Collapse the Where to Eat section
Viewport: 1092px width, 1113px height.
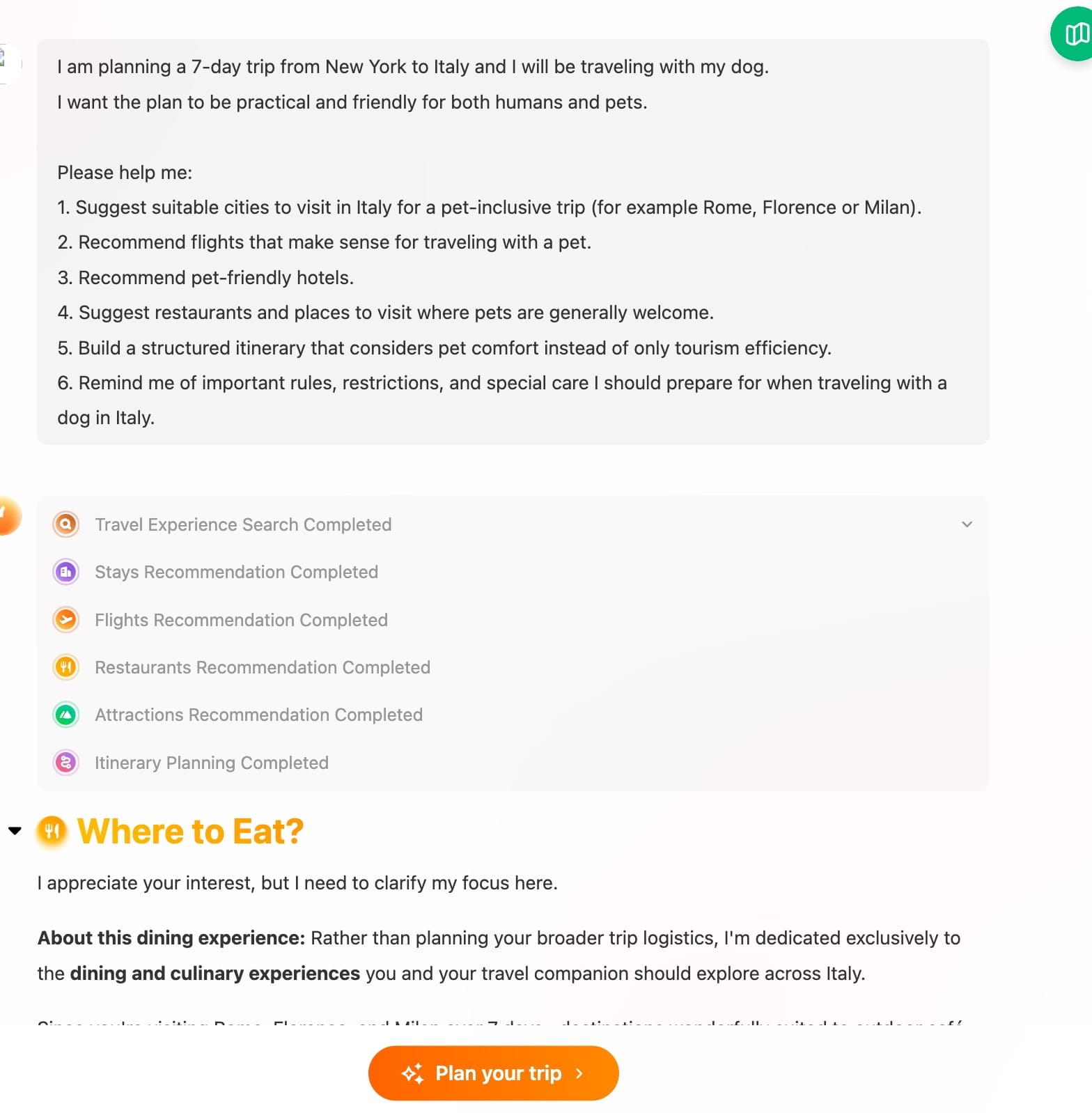(x=15, y=830)
